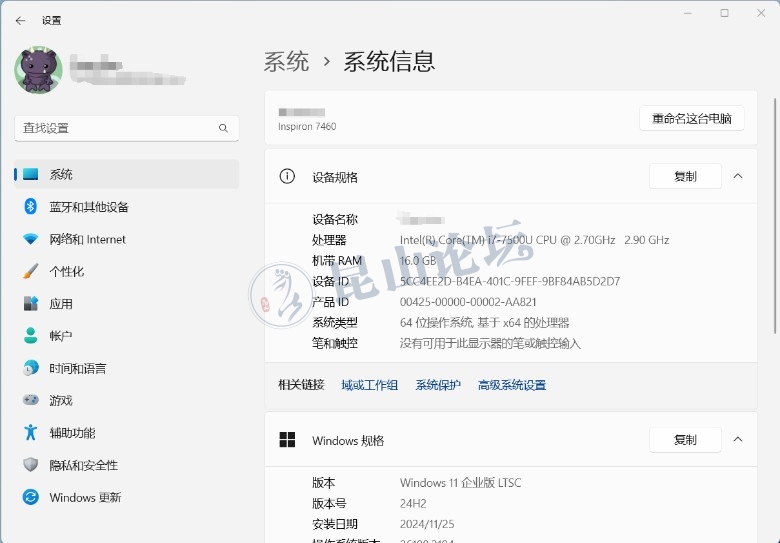Click the Bluetooth and other devices icon

(x=30, y=207)
